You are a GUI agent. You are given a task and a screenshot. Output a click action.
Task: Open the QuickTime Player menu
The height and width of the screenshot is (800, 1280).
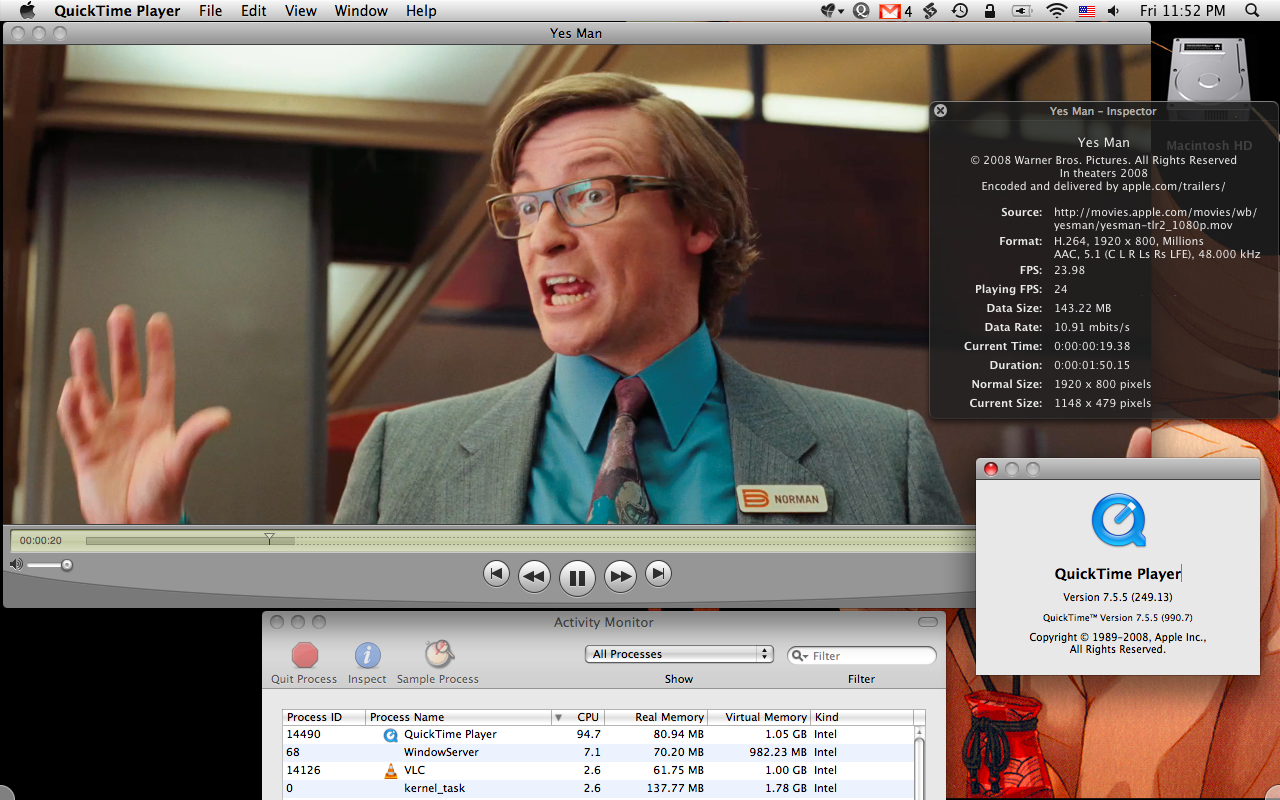click(117, 11)
